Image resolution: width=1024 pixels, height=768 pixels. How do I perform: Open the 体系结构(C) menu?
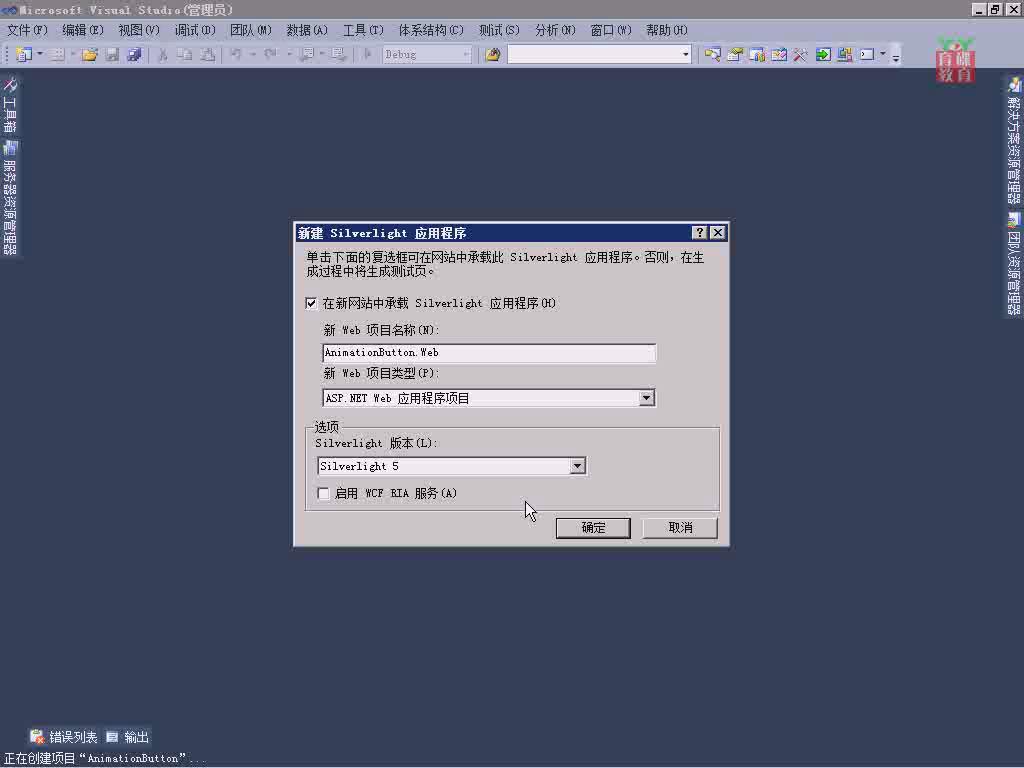[x=431, y=31]
